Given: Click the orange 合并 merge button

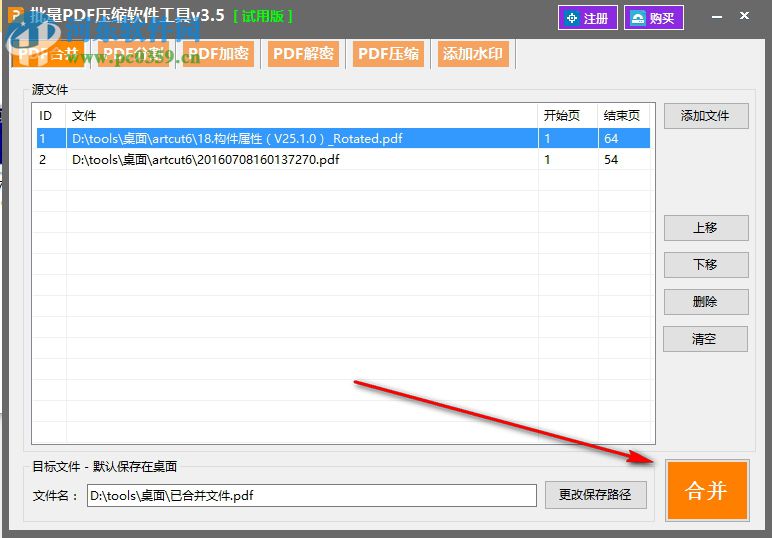Looking at the screenshot, I should 707,490.
